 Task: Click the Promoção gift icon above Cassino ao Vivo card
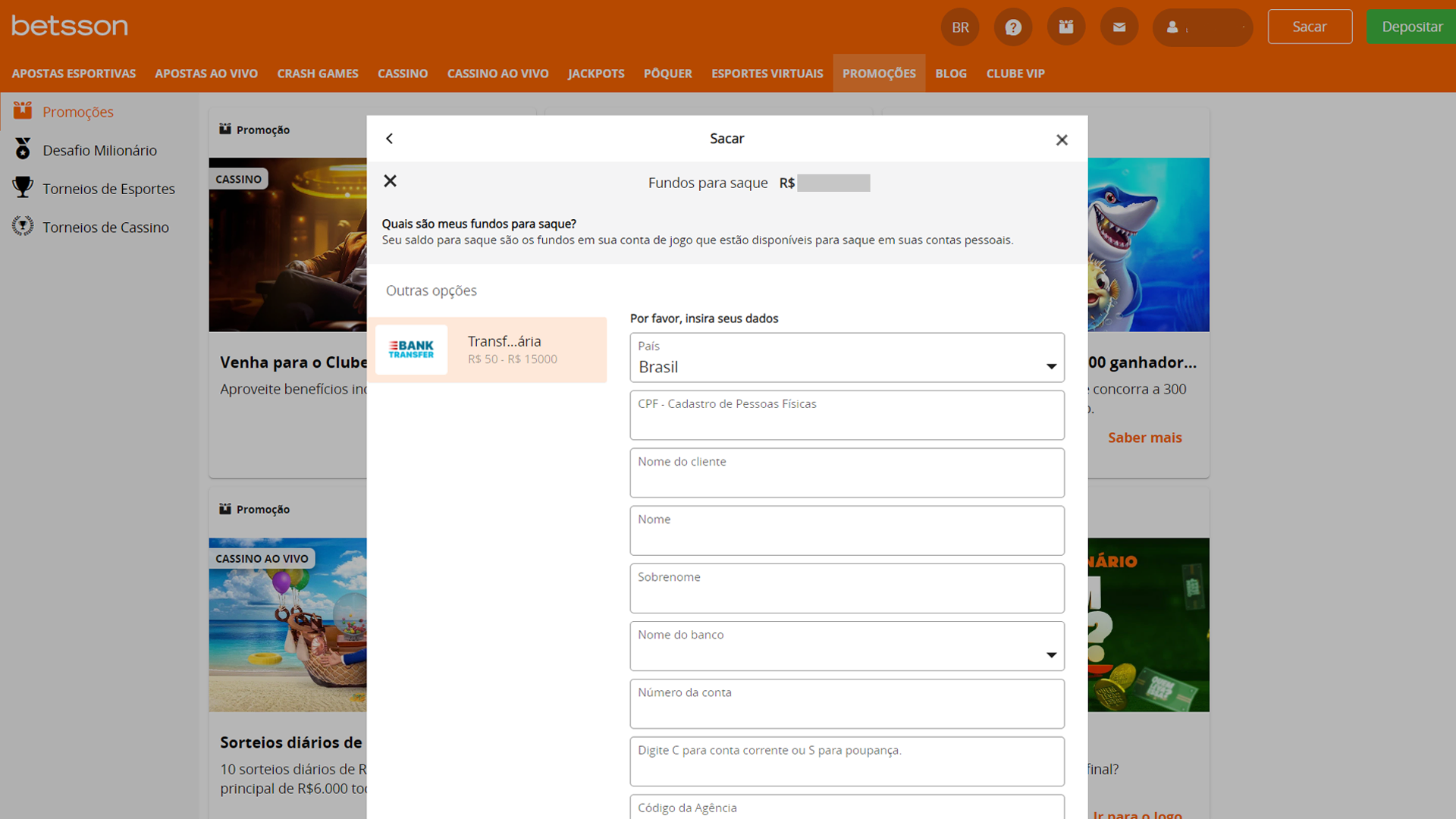tap(225, 509)
